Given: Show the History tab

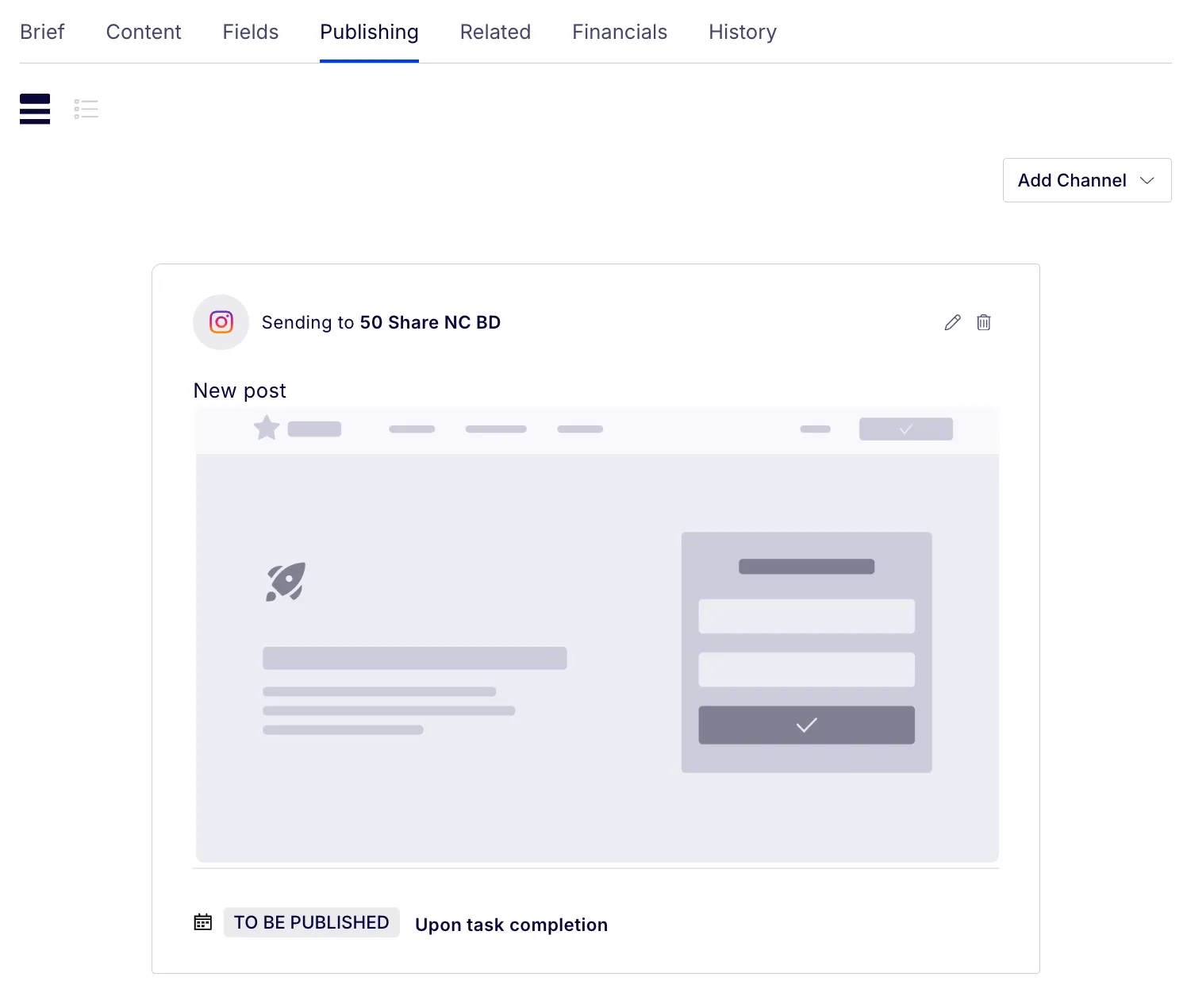Looking at the screenshot, I should coord(743,32).
